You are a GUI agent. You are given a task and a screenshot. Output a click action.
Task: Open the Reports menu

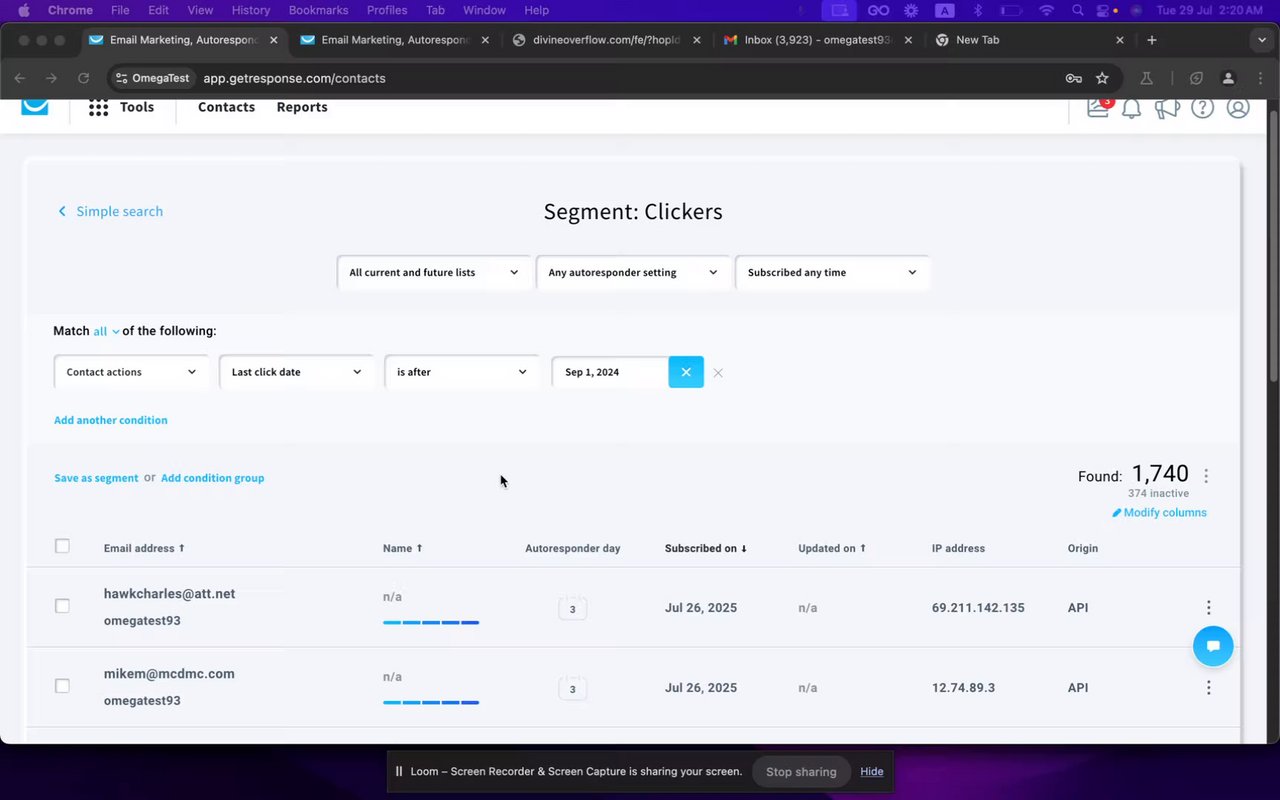click(302, 107)
